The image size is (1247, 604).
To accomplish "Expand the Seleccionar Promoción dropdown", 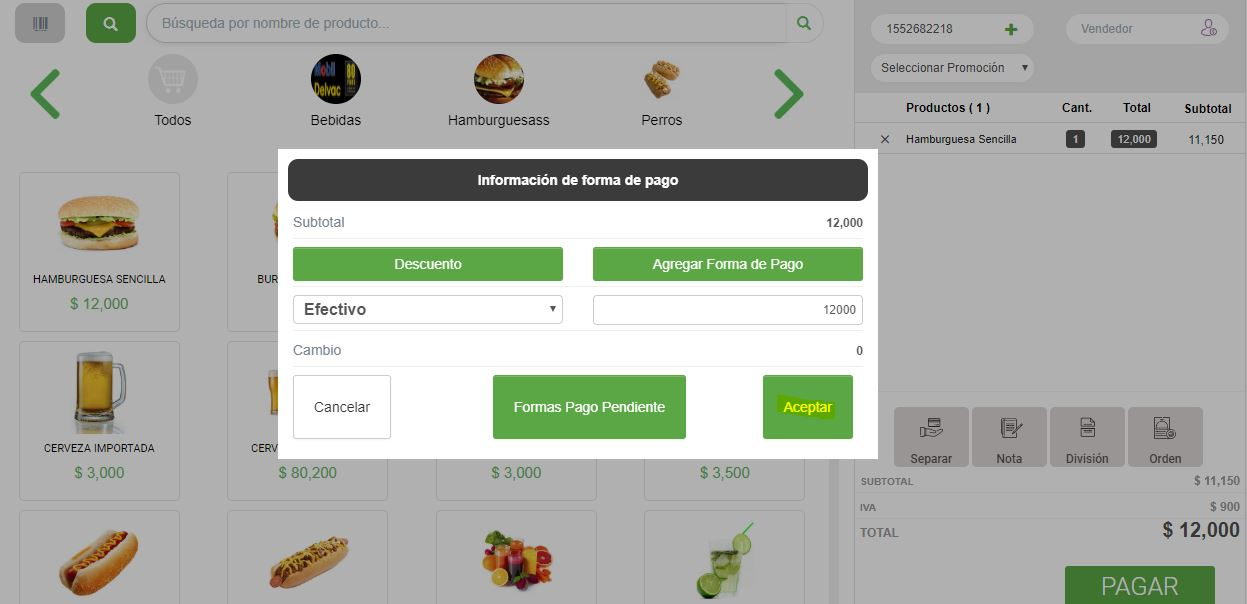I will (x=952, y=68).
